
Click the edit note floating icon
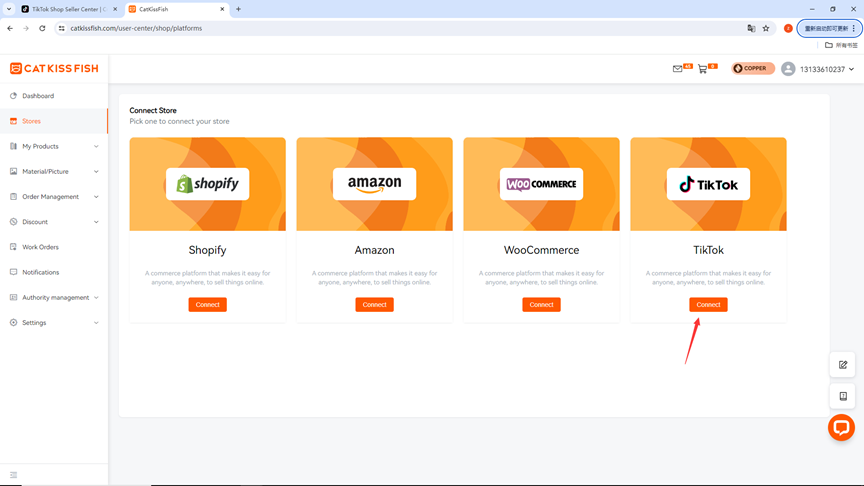843,365
